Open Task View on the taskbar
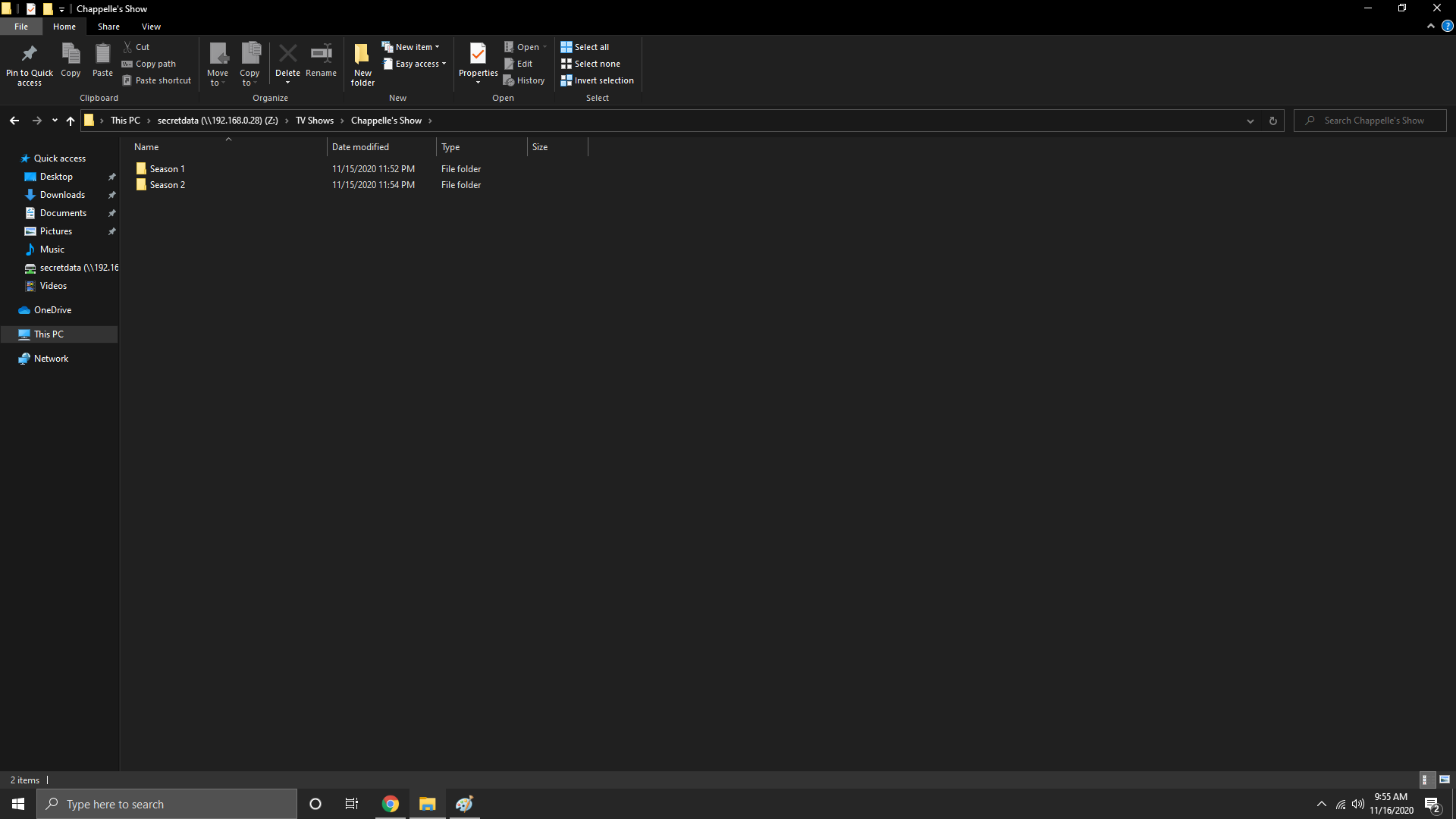The width and height of the screenshot is (1456, 819). 352,804
